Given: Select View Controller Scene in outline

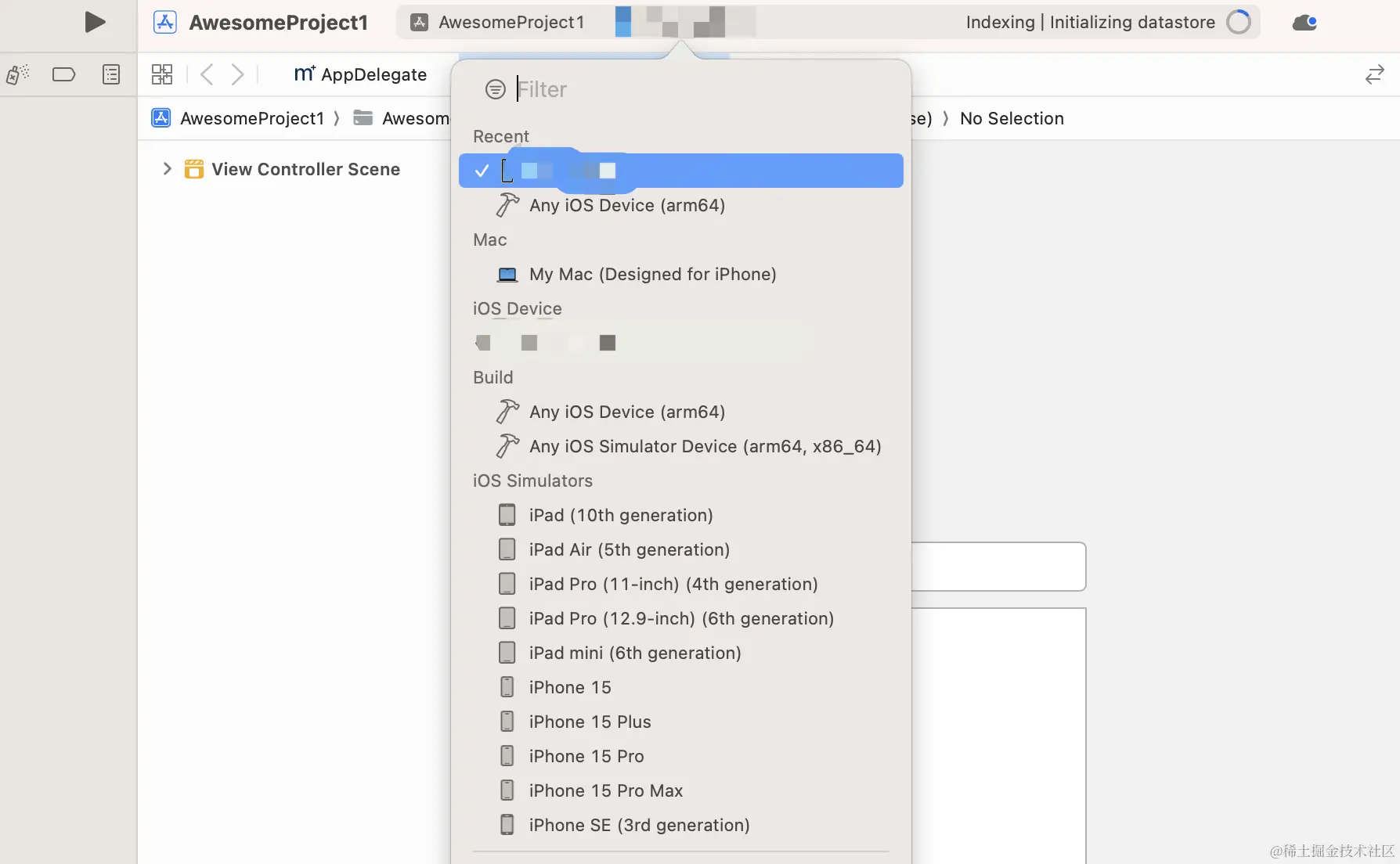Looking at the screenshot, I should [x=305, y=169].
